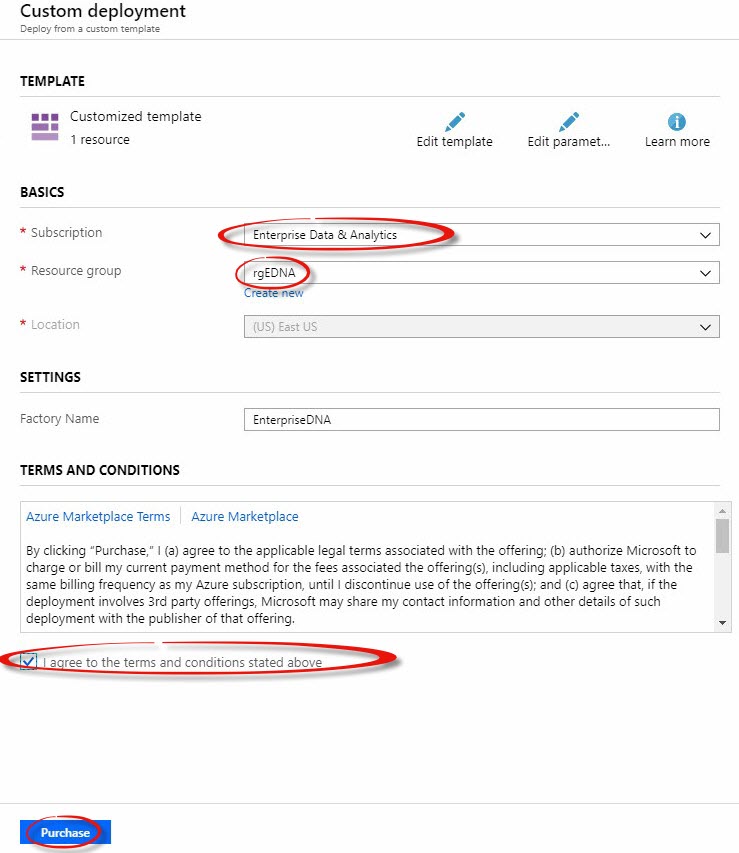Click the terms scrollbar down arrow

pos(722,623)
